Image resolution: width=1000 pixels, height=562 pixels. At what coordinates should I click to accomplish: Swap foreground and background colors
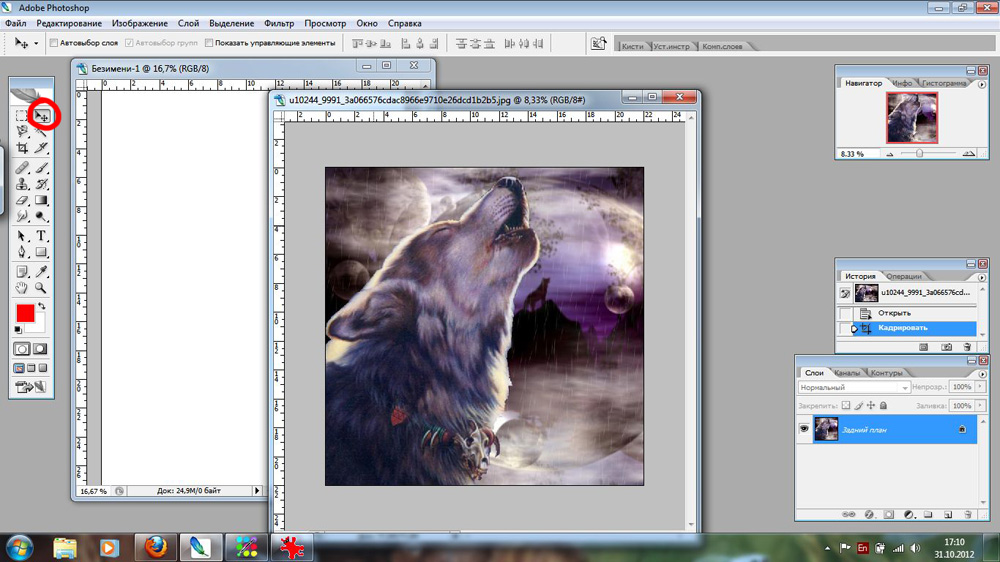point(42,306)
